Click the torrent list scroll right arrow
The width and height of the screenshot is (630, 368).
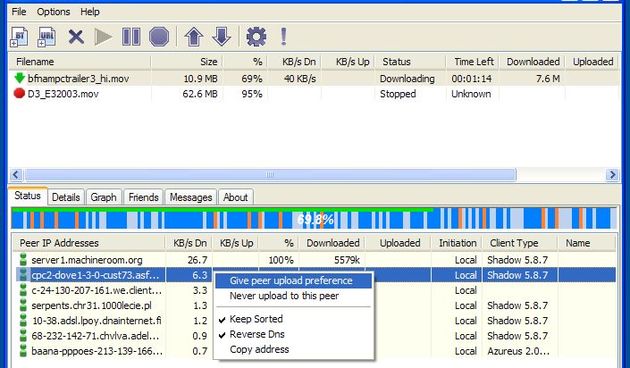612,175
